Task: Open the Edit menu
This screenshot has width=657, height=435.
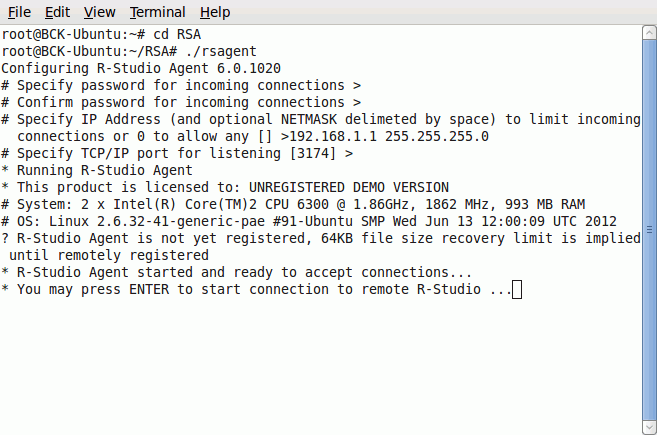Action: [x=57, y=12]
